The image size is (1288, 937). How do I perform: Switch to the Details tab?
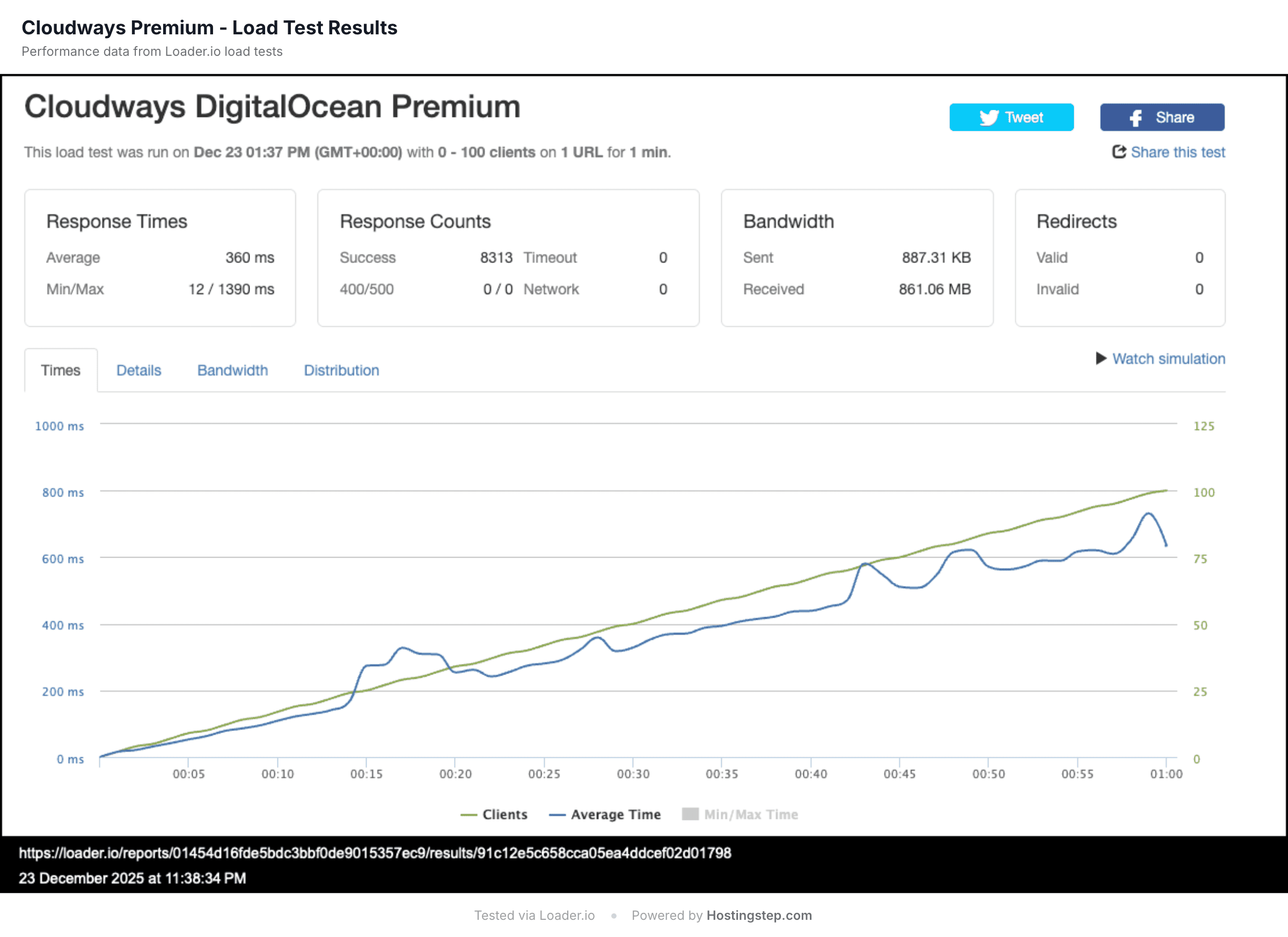pyautogui.click(x=138, y=370)
